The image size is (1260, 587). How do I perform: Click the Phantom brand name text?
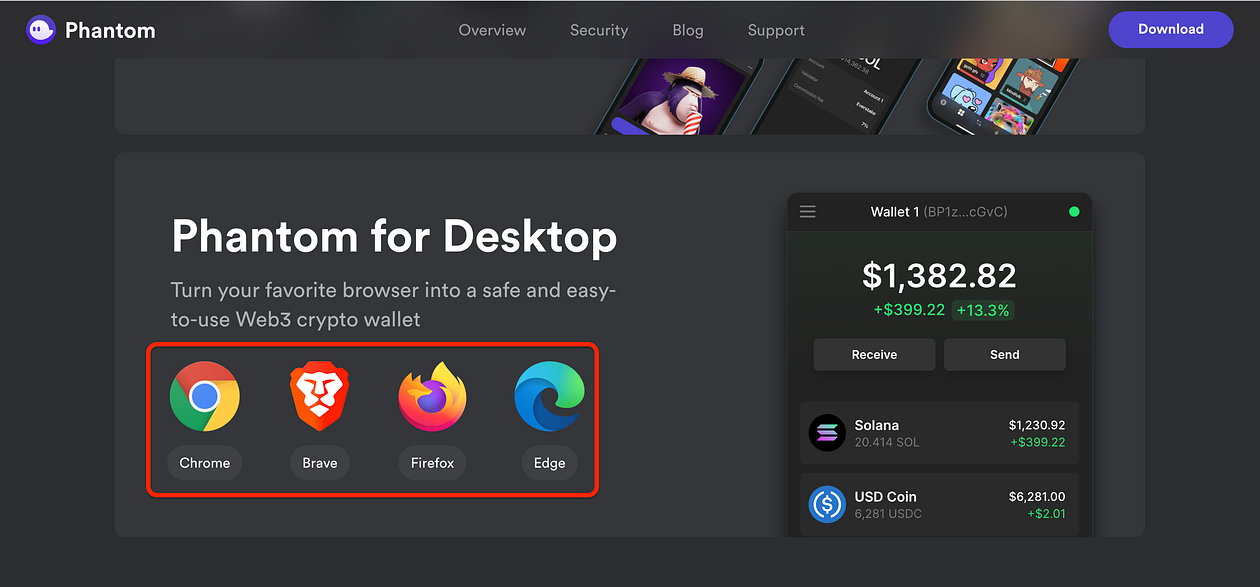(110, 30)
